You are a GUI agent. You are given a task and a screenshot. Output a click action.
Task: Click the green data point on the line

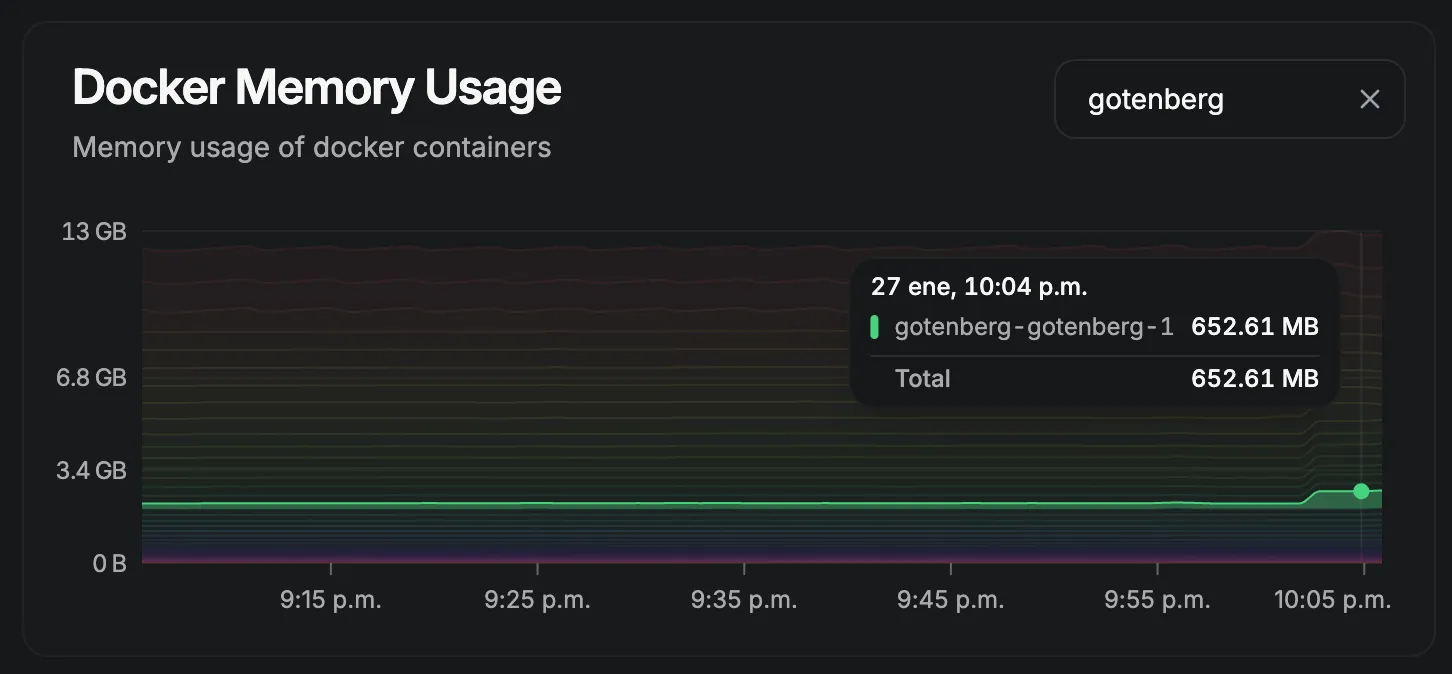1361,491
